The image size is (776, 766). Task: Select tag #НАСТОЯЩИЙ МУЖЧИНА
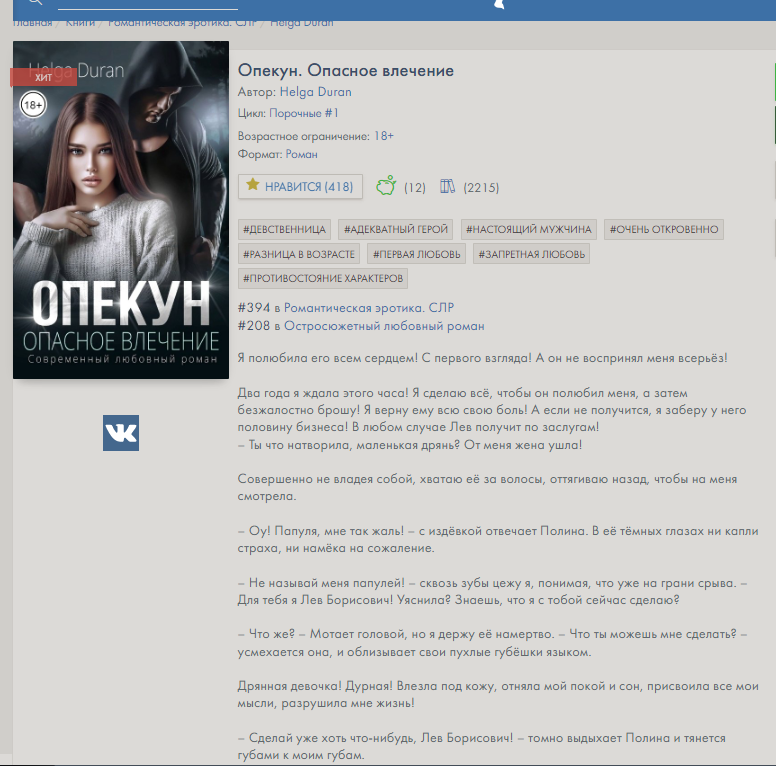(x=529, y=230)
